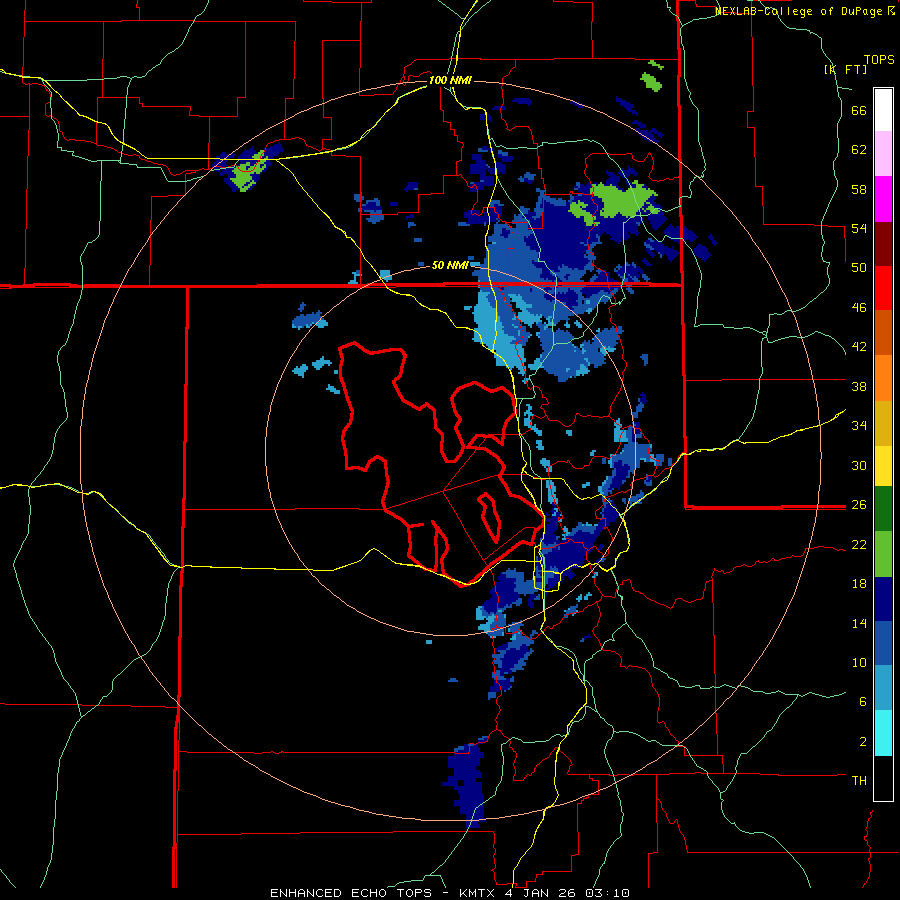Select the cyan swatch on the scale
This screenshot has height=900, width=900.
[883, 733]
